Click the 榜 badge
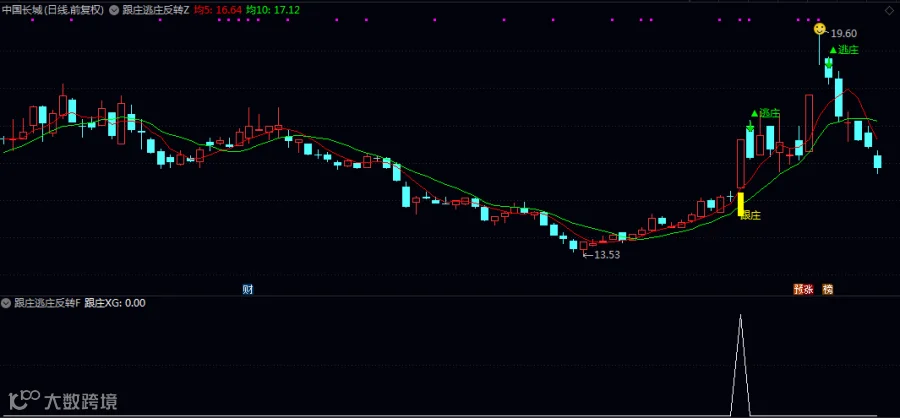The image size is (900, 418). pos(828,289)
